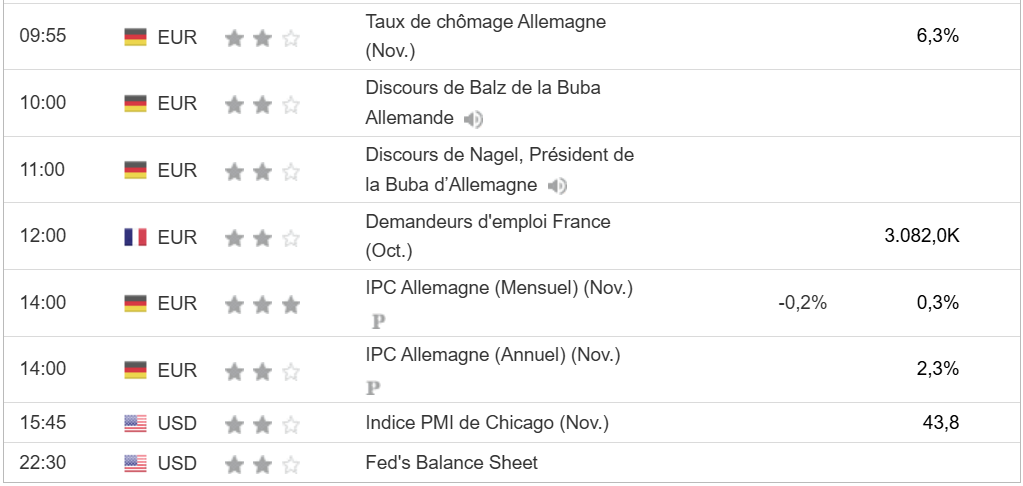Open Indice PMI de Chicago event

pos(487,422)
